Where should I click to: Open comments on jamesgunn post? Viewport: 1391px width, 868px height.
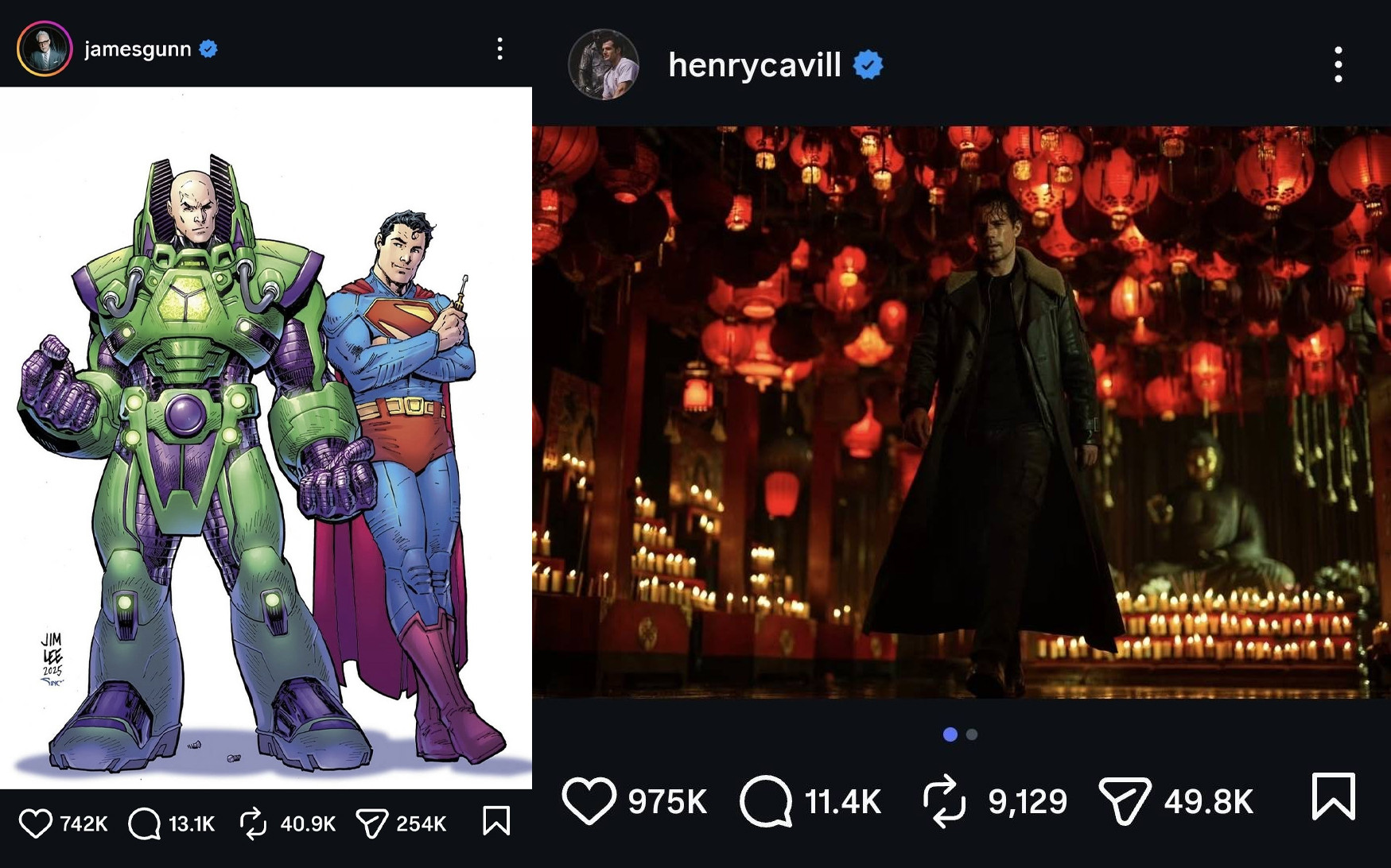coord(144,823)
